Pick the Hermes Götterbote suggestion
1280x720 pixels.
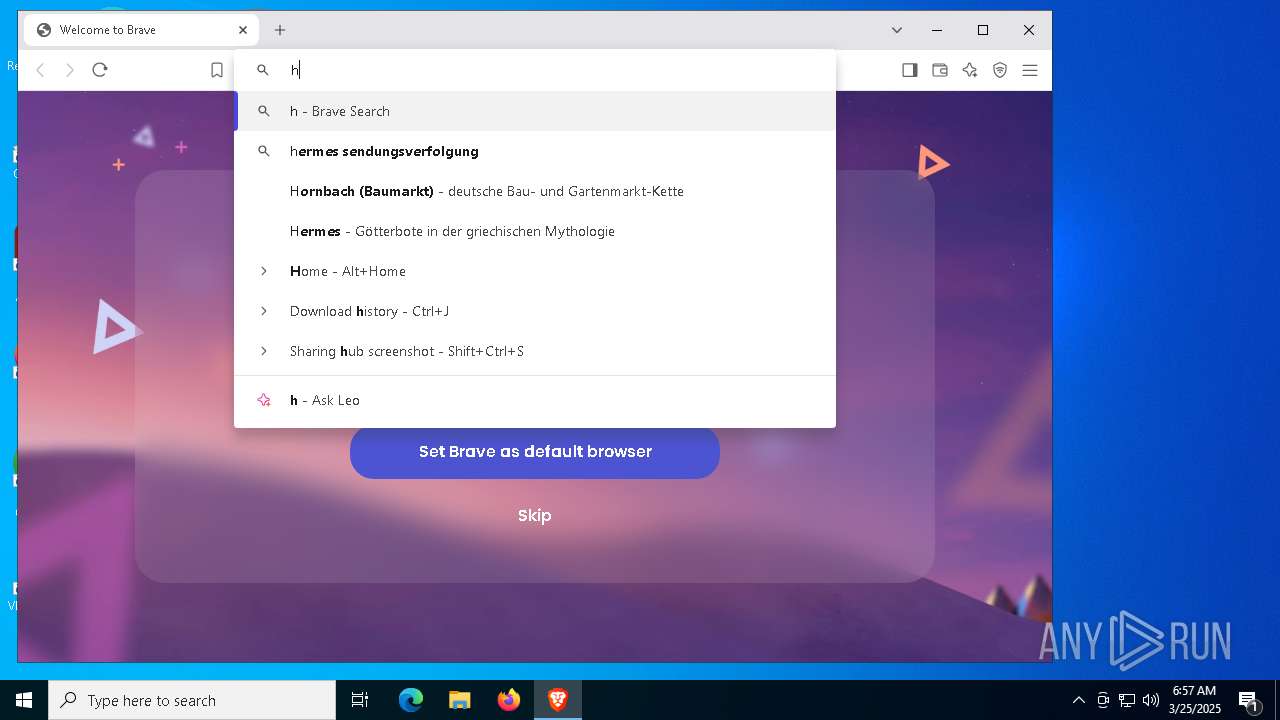pyautogui.click(x=535, y=231)
